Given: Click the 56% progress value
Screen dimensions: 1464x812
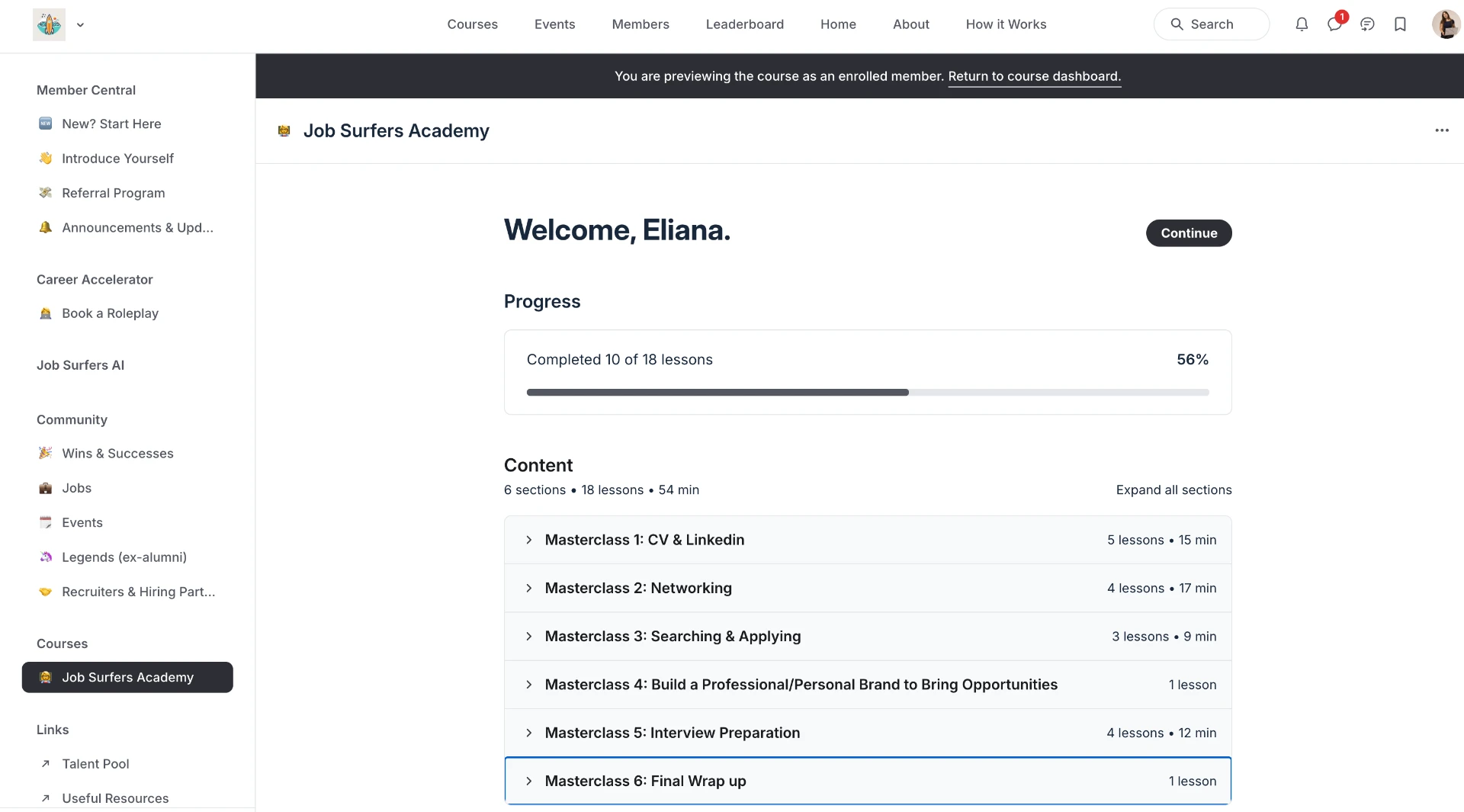Looking at the screenshot, I should pyautogui.click(x=1193, y=360).
